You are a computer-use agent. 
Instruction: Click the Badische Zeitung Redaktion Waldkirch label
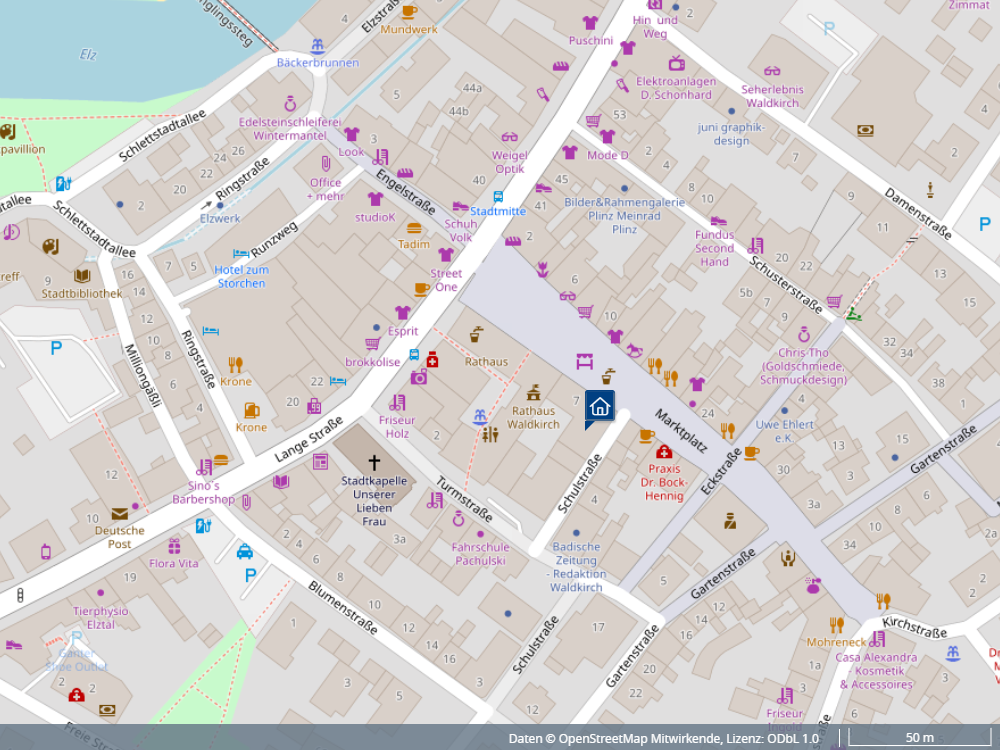tap(576, 567)
